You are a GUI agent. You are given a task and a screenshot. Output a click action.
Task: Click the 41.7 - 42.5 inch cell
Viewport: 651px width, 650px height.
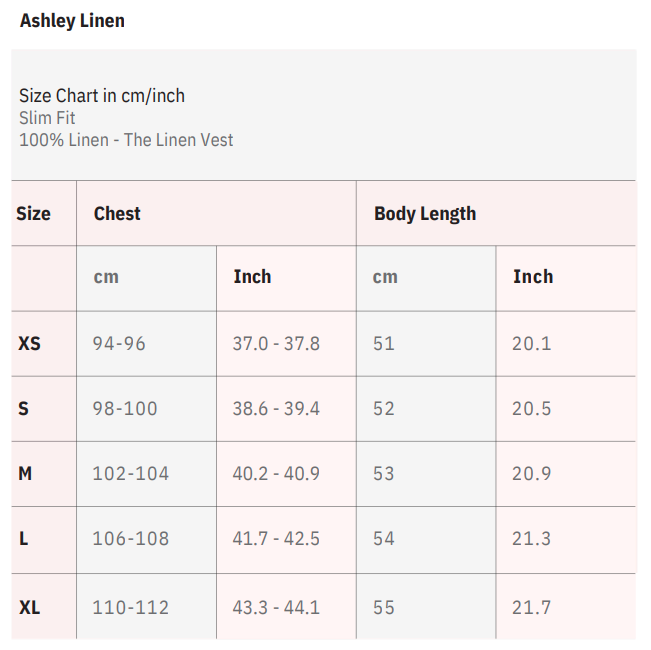point(276,539)
